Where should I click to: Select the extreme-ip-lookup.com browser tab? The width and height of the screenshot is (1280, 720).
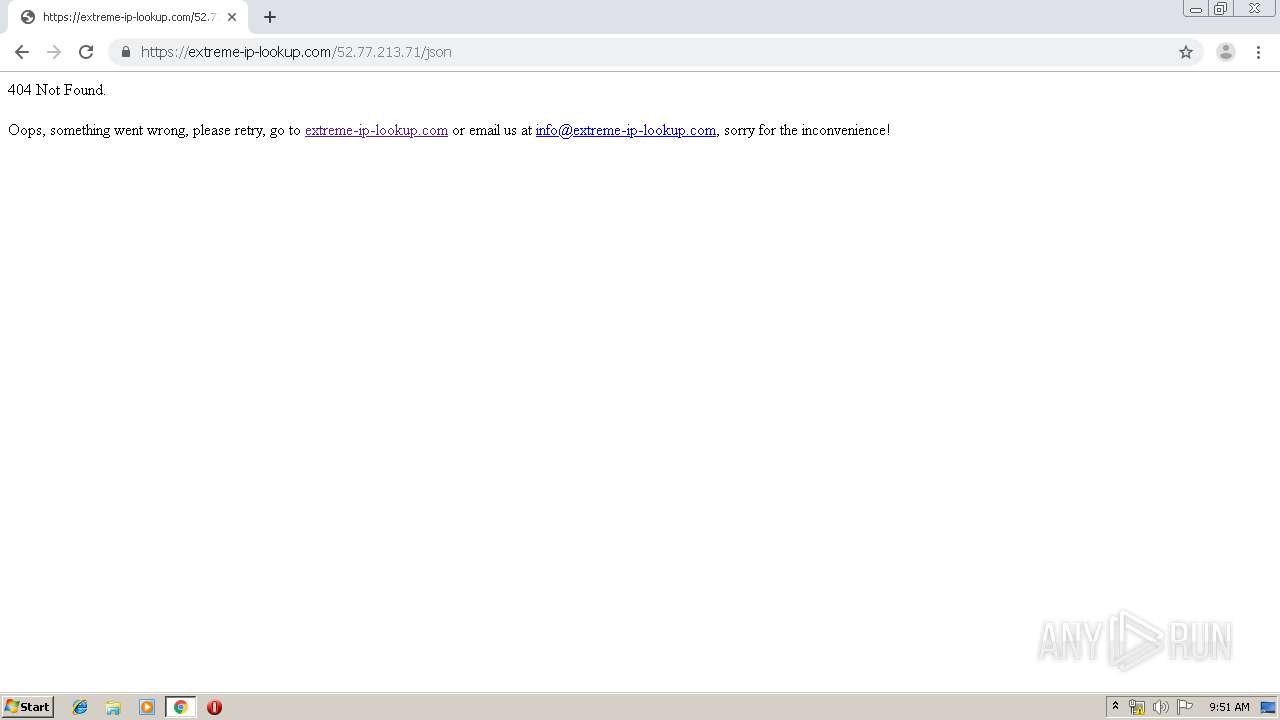[x=128, y=17]
